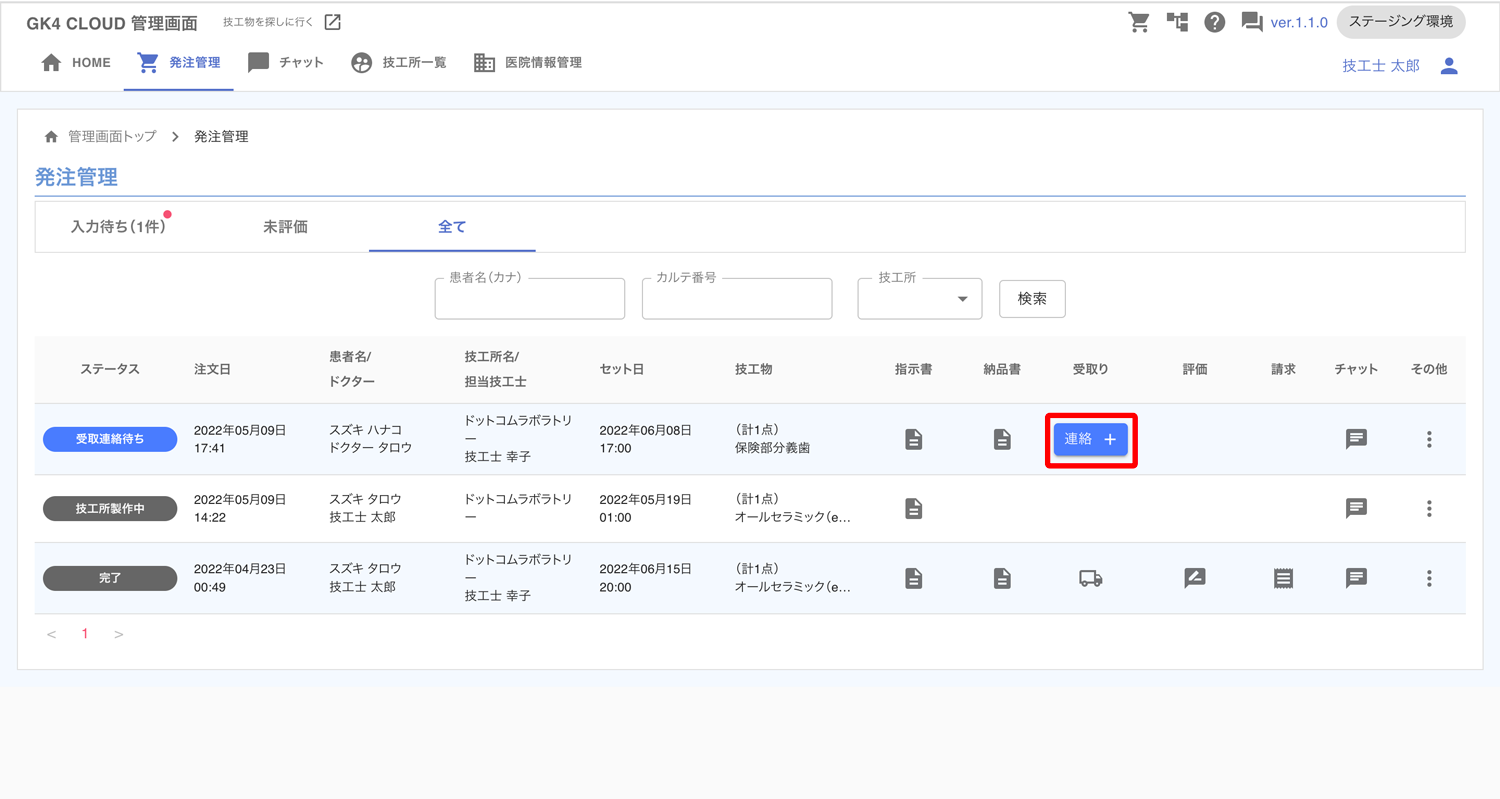Open 指示書 document for 技工所製作中 order
This screenshot has width=1500, height=799.
point(913,508)
